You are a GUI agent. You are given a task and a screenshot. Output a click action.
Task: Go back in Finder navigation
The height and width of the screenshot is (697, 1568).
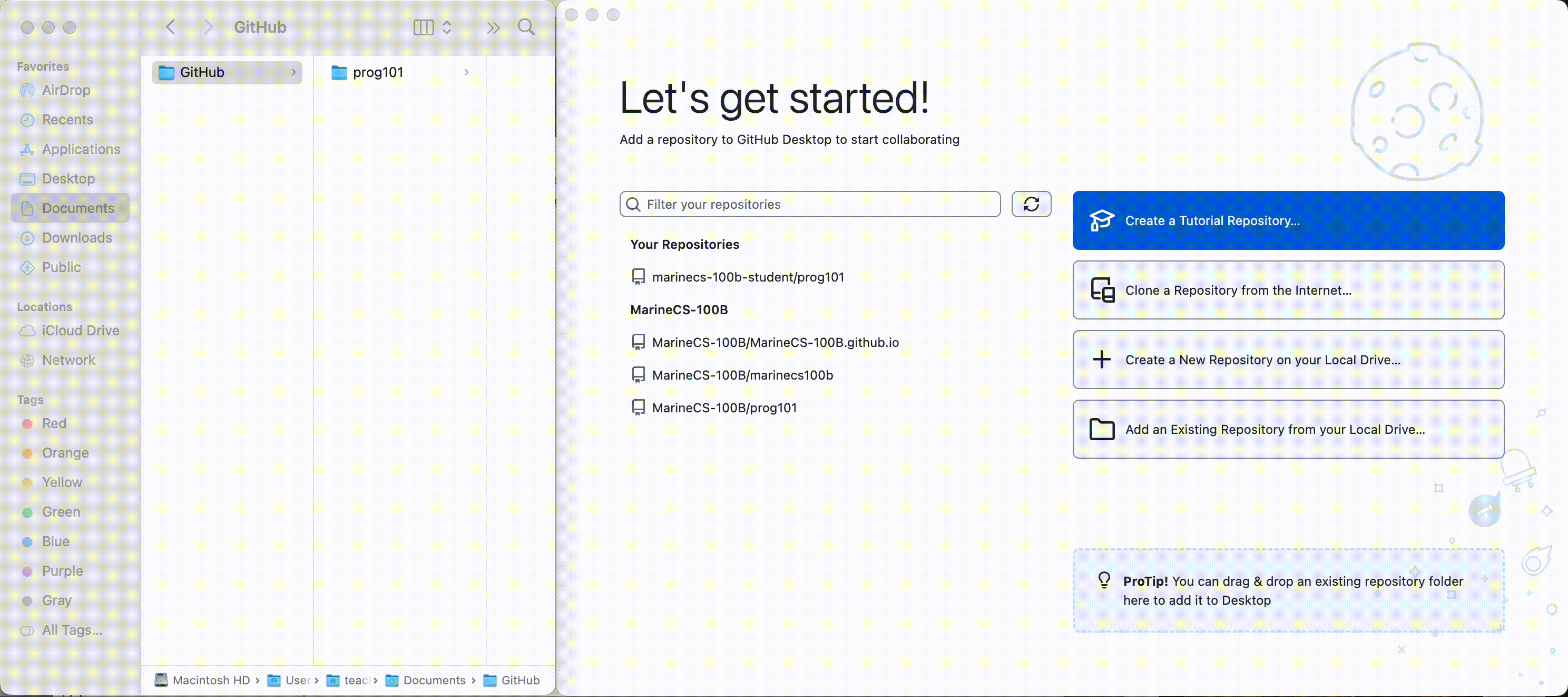170,27
